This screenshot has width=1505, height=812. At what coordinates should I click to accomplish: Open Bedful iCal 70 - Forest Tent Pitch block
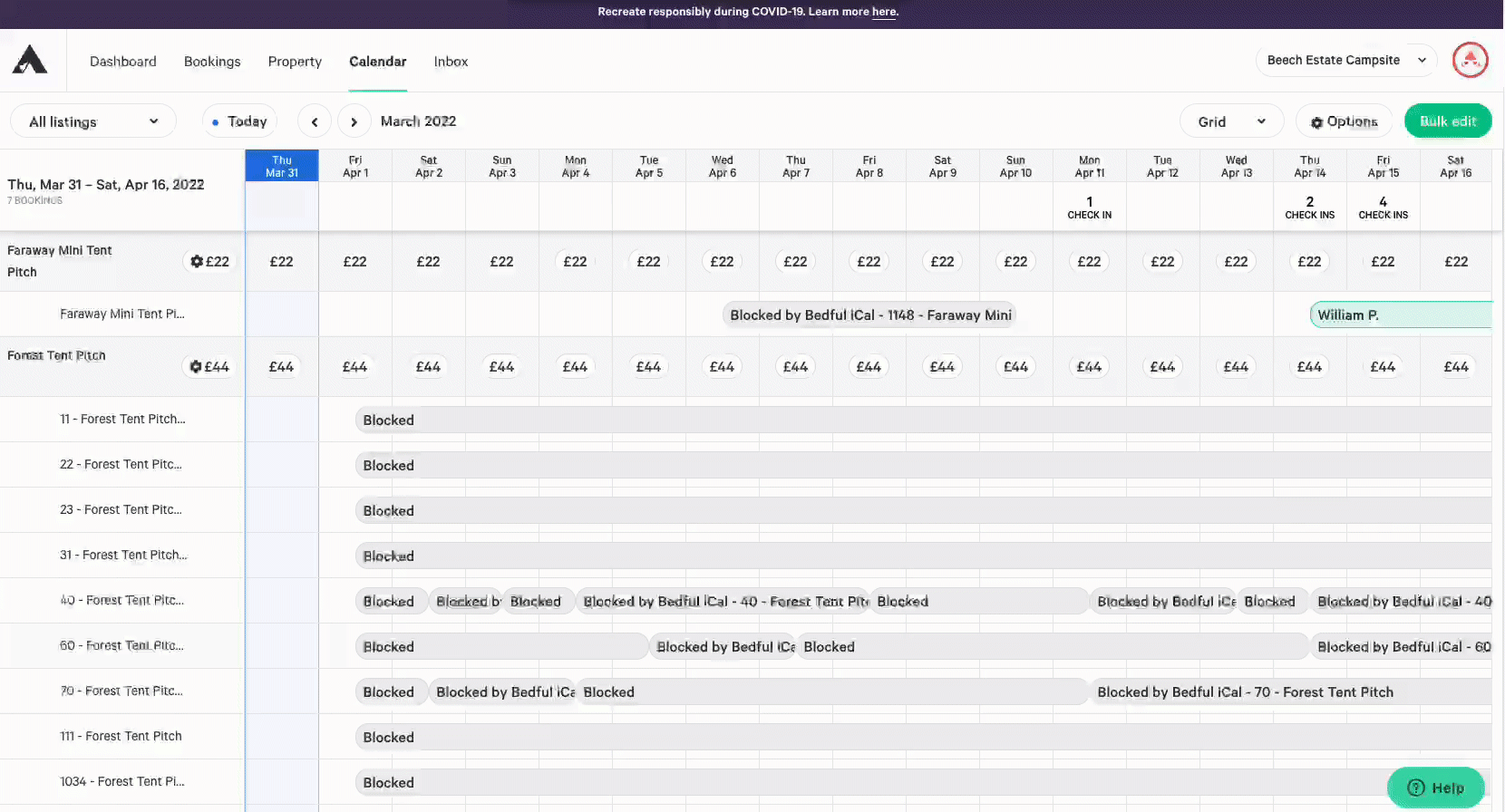[1290, 691]
